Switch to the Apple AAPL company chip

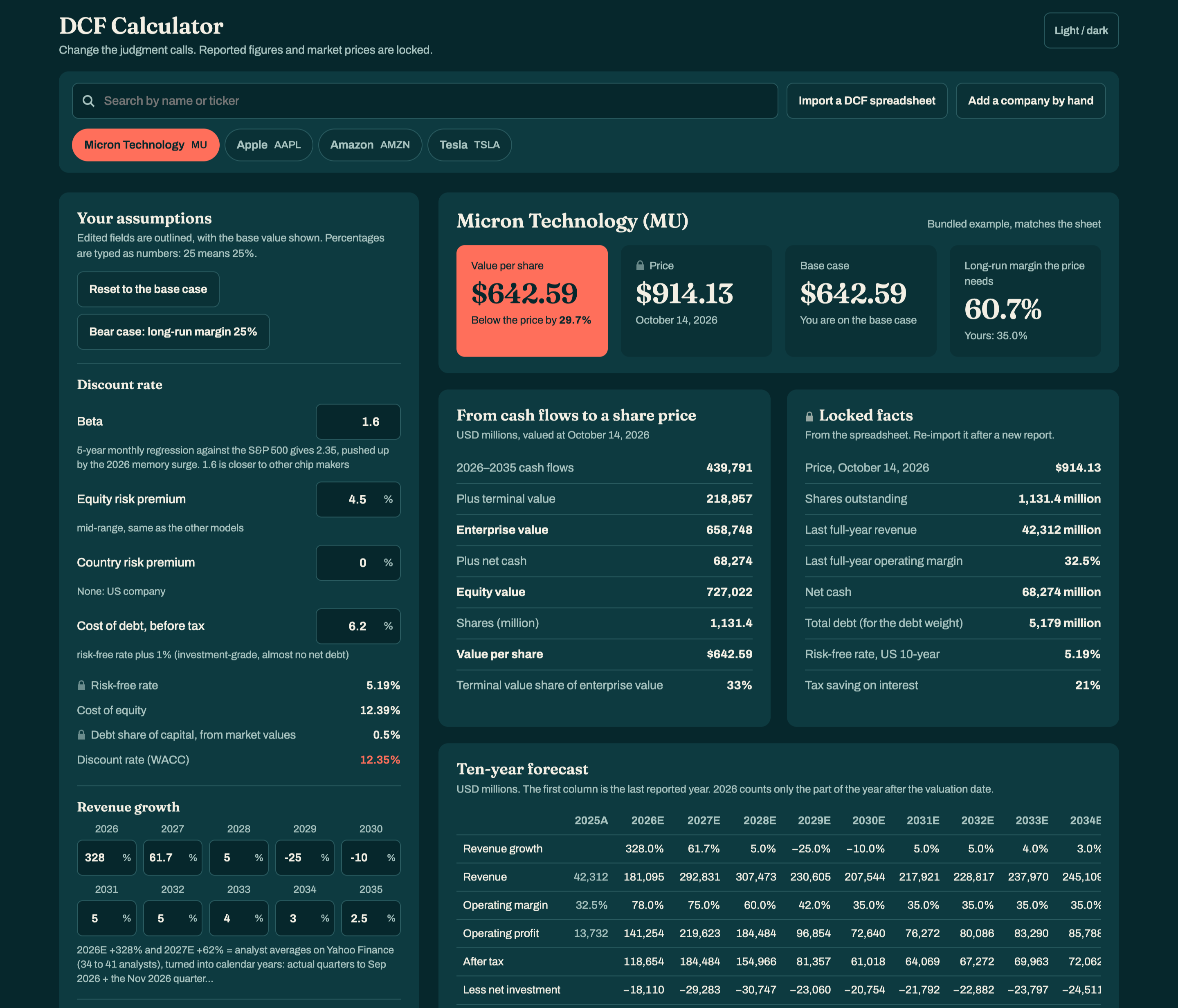pyautogui.click(x=268, y=145)
